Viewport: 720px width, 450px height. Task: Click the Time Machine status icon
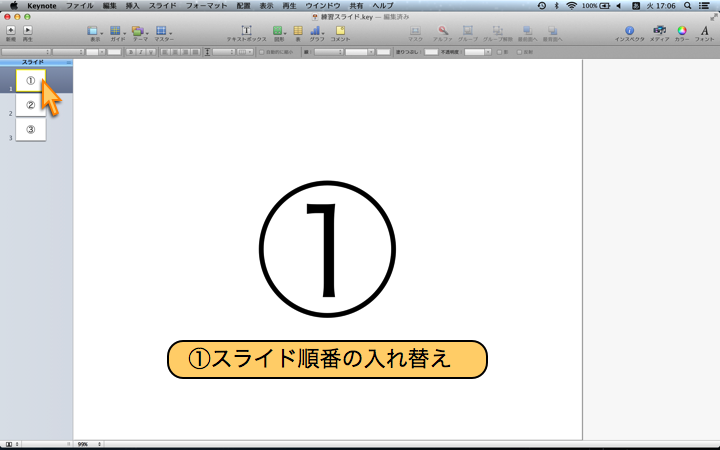click(x=542, y=6)
